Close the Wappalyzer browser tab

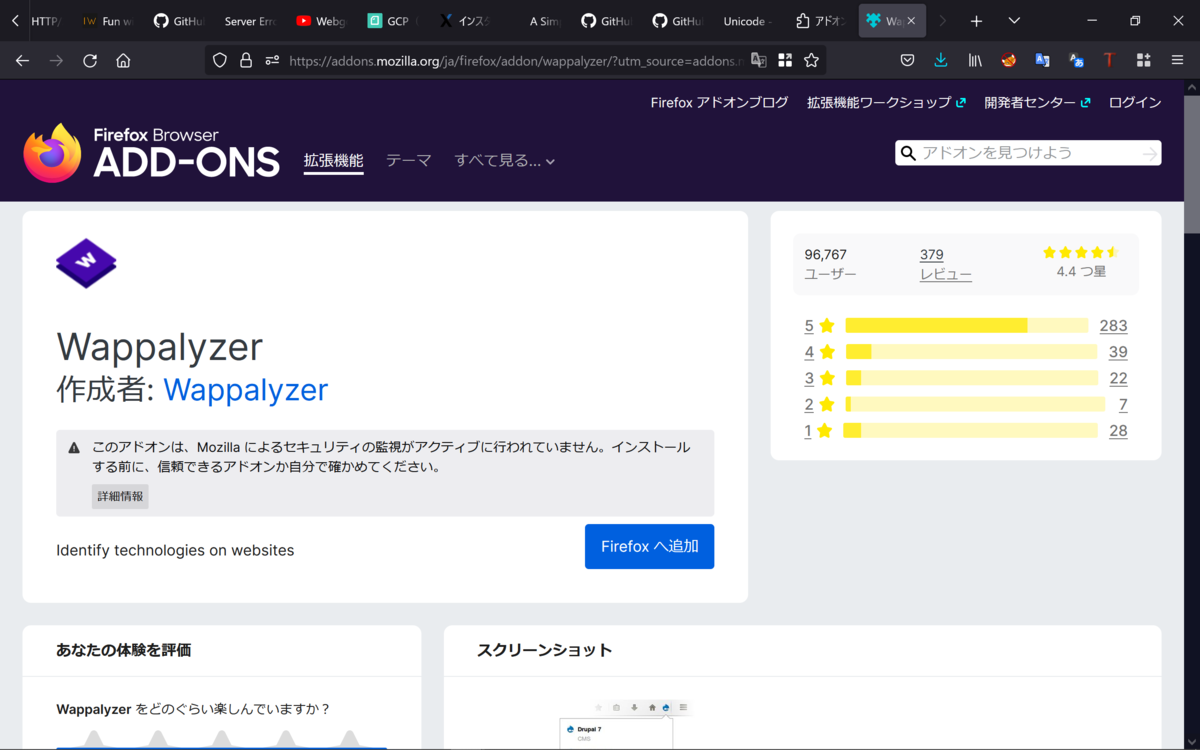[911, 21]
